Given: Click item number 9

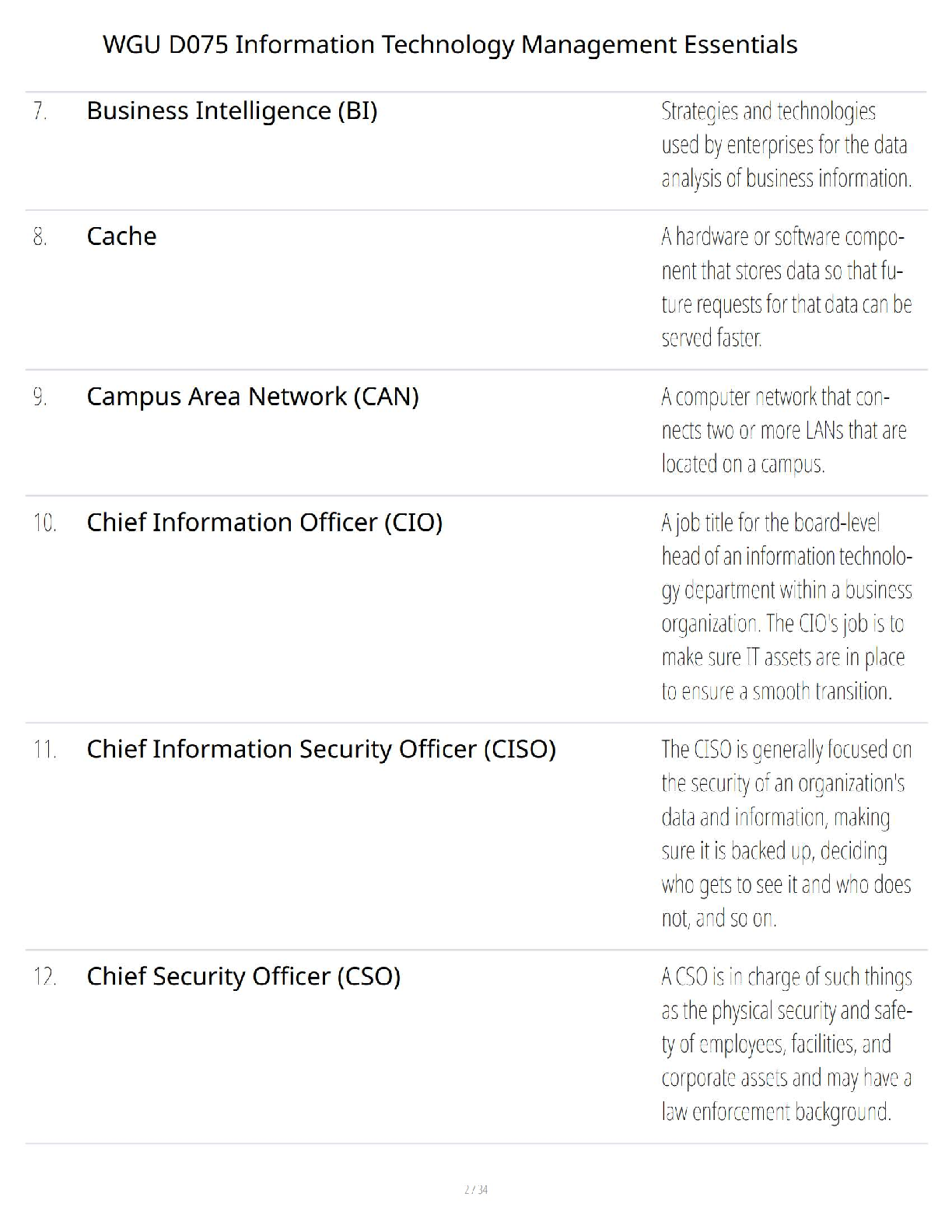Looking at the screenshot, I should point(40,397).
